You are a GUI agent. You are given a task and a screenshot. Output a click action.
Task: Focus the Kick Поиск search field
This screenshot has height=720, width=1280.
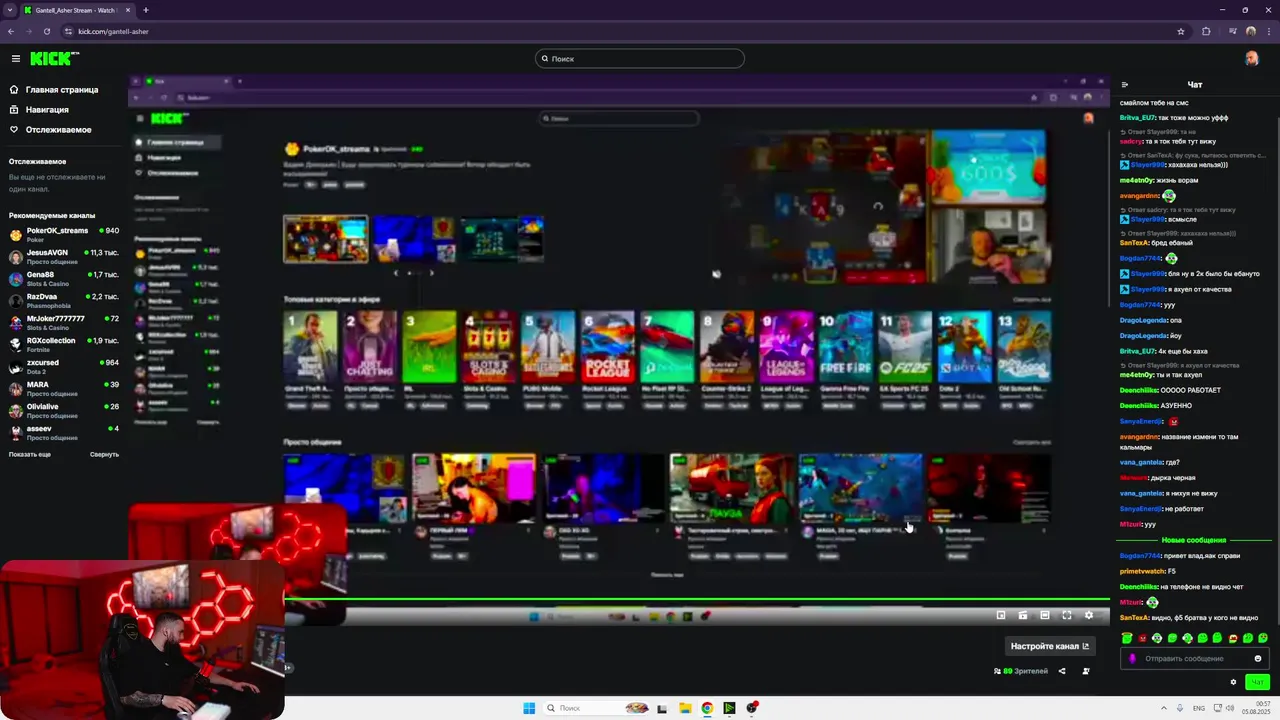[x=640, y=59]
